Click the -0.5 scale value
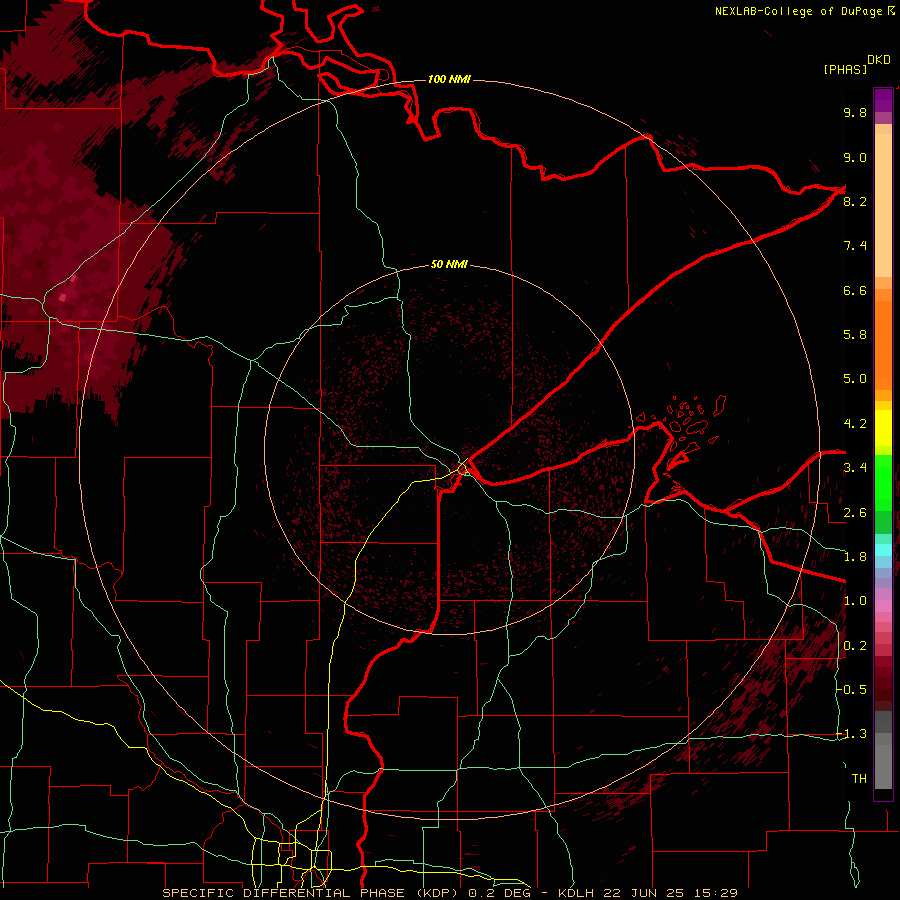This screenshot has width=900, height=900. point(852,690)
